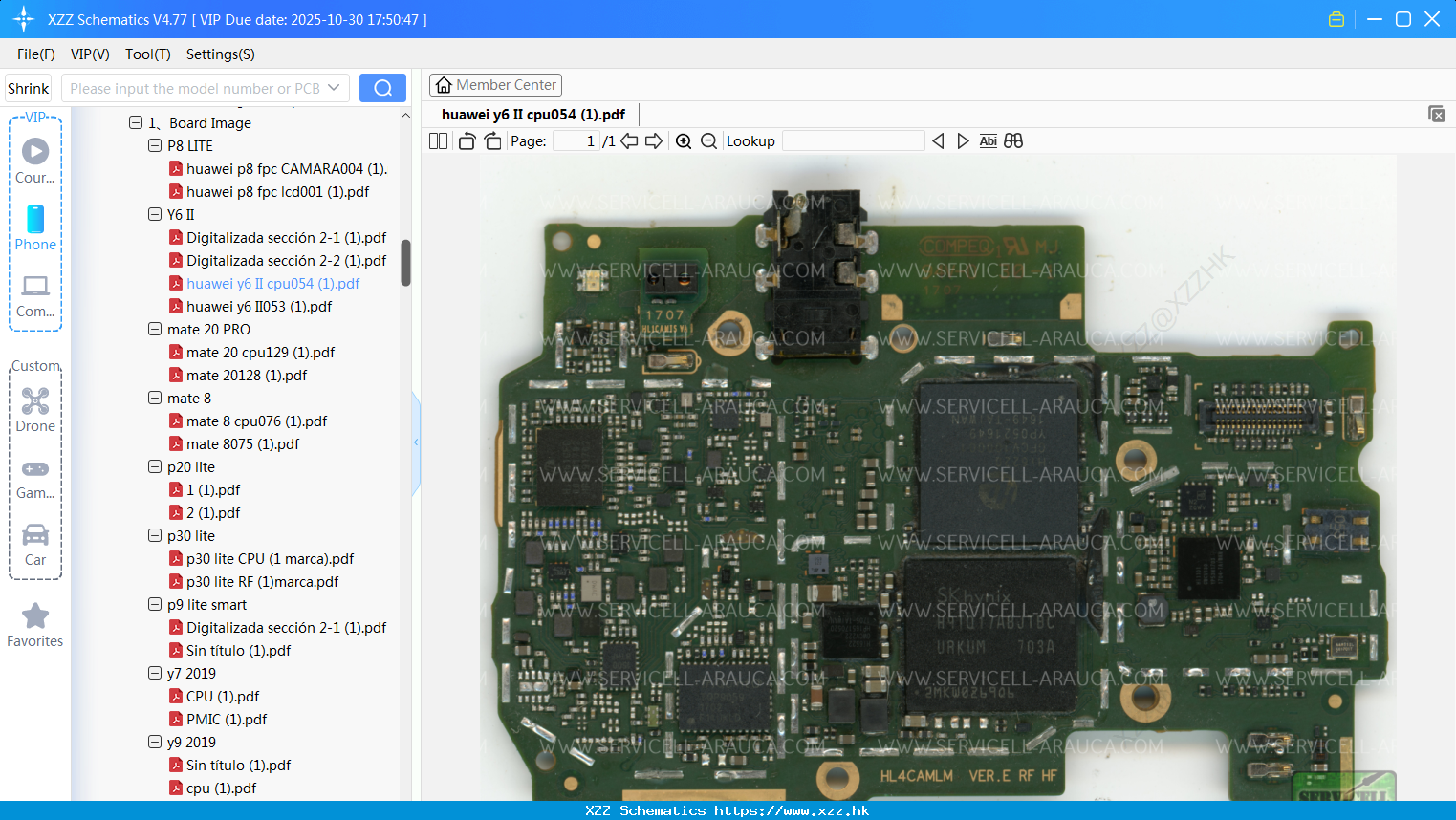Screen dimensions: 1456x820
Task: Collapse the Board Image tree node
Action: coord(136,122)
